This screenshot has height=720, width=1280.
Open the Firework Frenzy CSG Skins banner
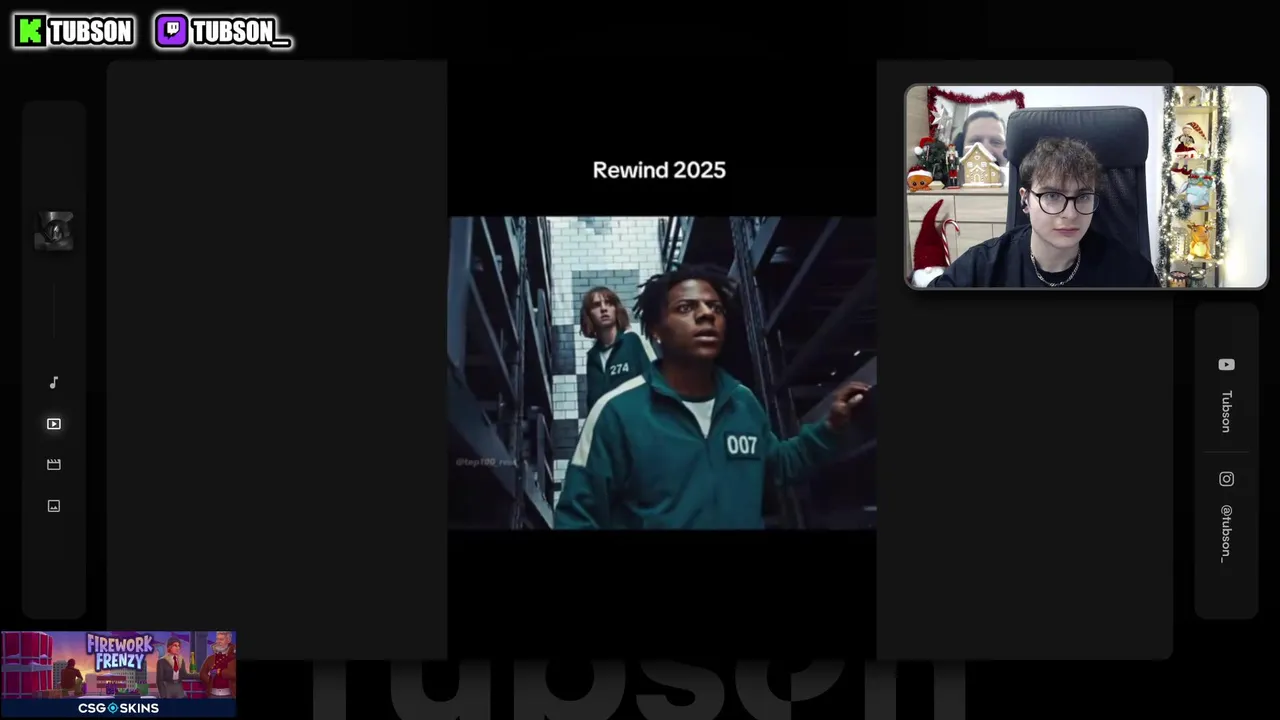tap(118, 673)
